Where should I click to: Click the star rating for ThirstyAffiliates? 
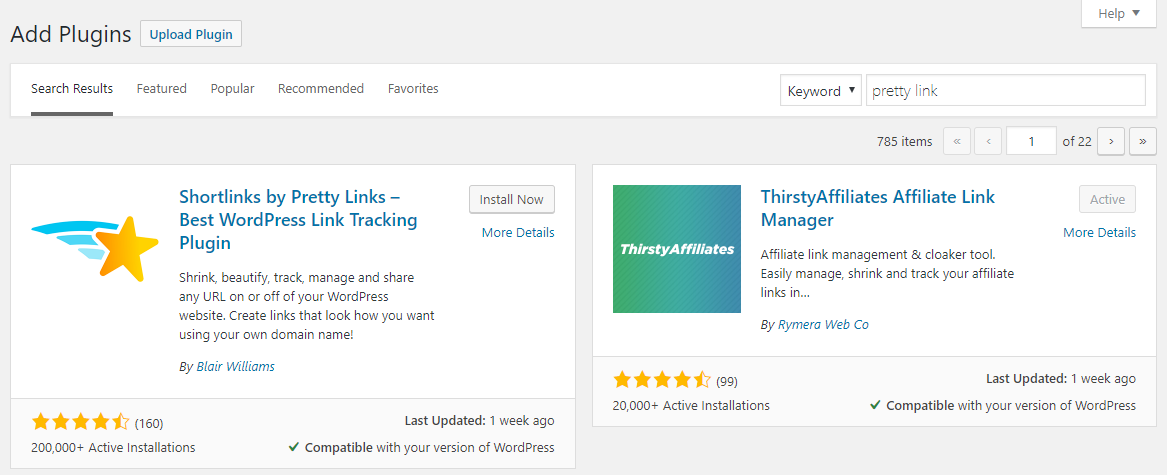(661, 380)
